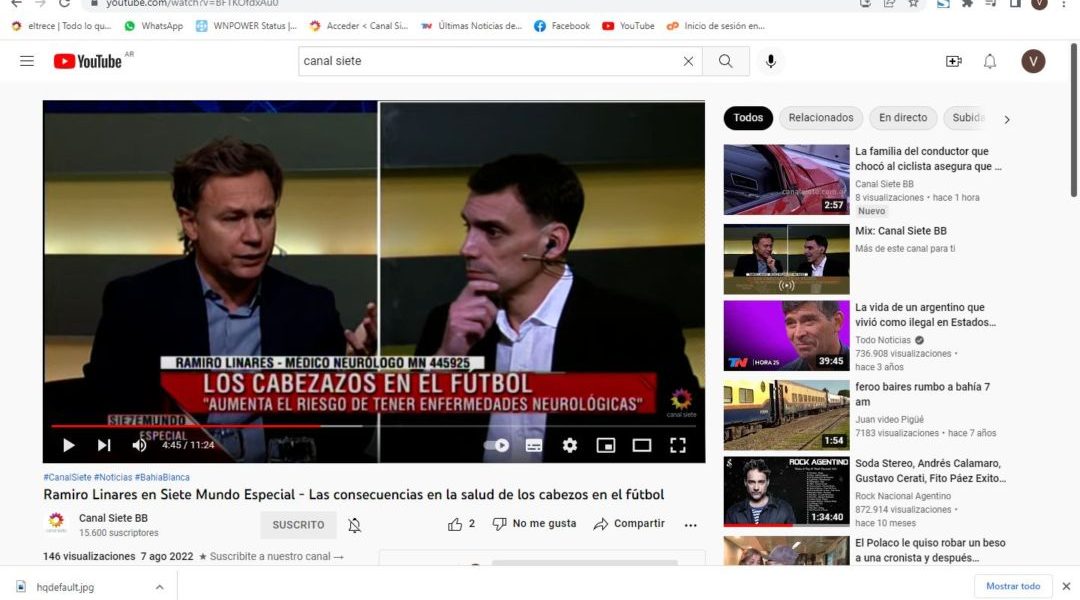Click the SUSCRITO button
The image size is (1080, 600).
[x=298, y=525]
